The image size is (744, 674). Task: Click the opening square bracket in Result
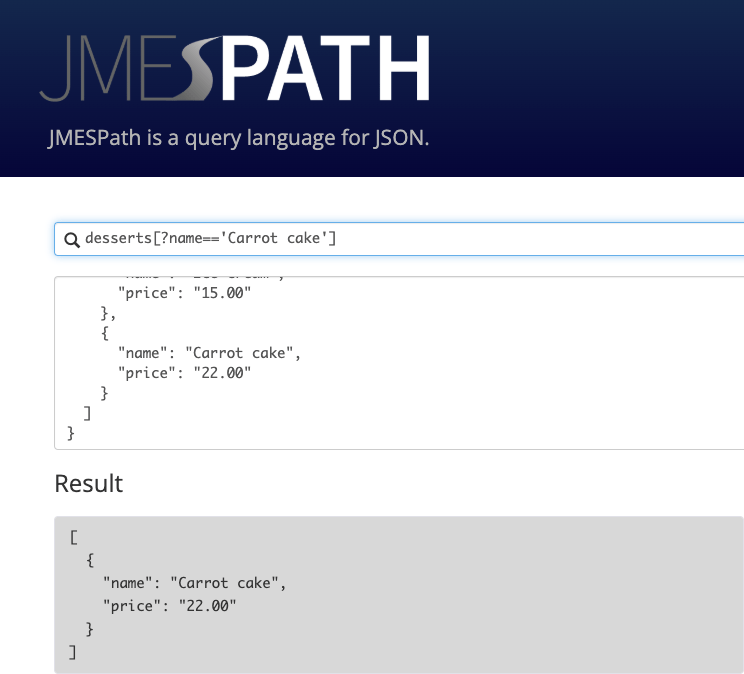tap(74, 537)
